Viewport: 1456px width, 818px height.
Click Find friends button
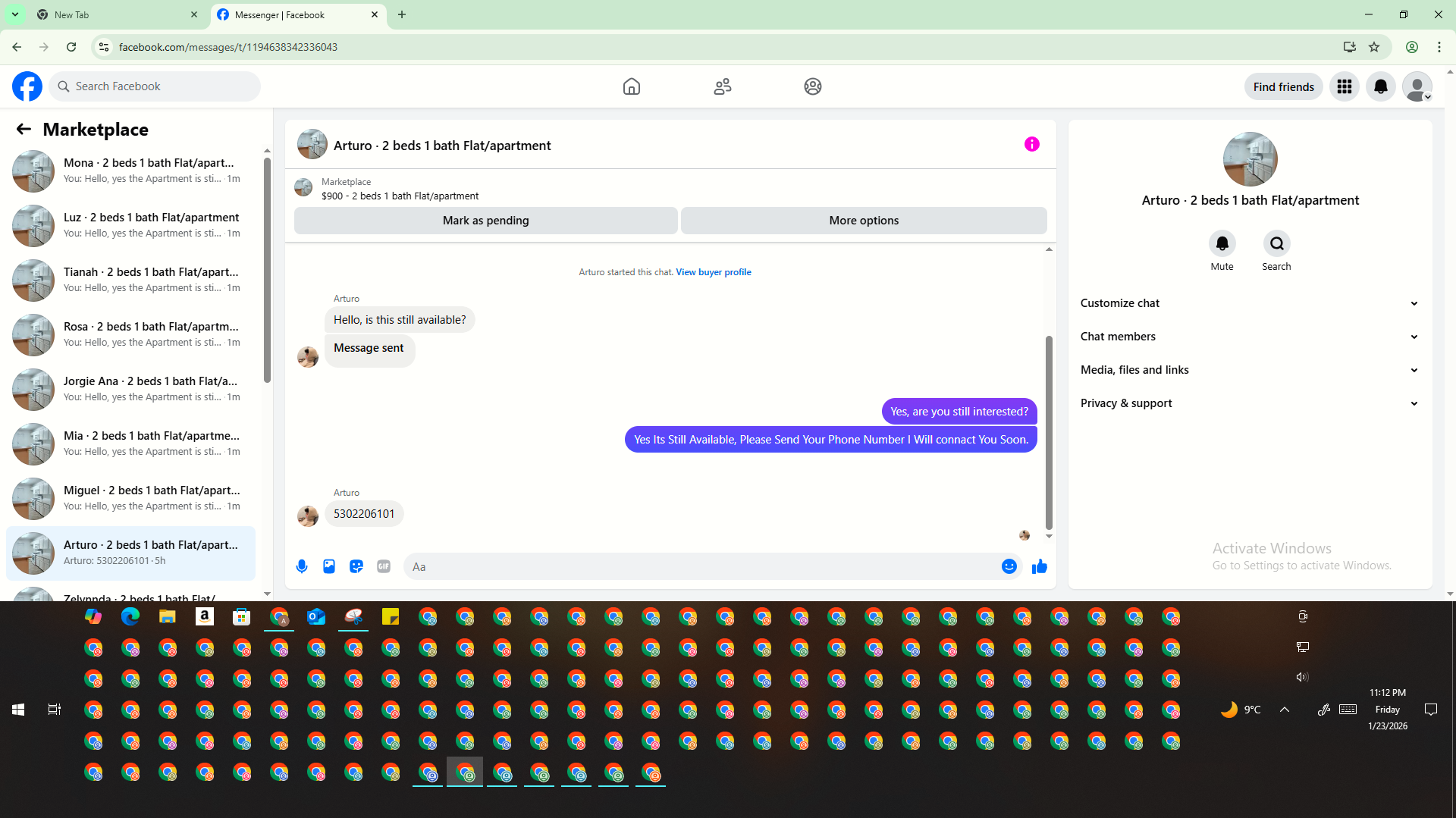pos(1283,86)
